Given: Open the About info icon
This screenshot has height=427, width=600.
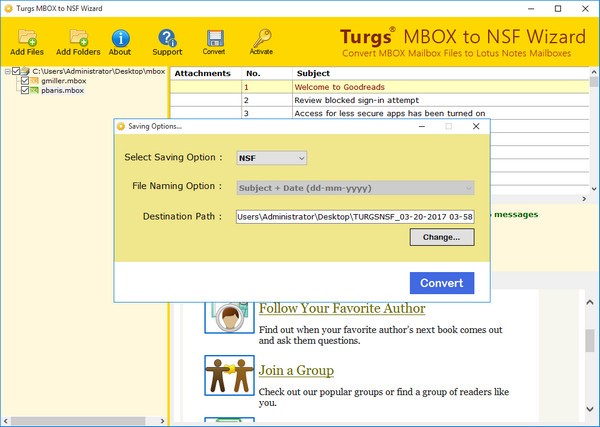Looking at the screenshot, I should click(x=120, y=39).
